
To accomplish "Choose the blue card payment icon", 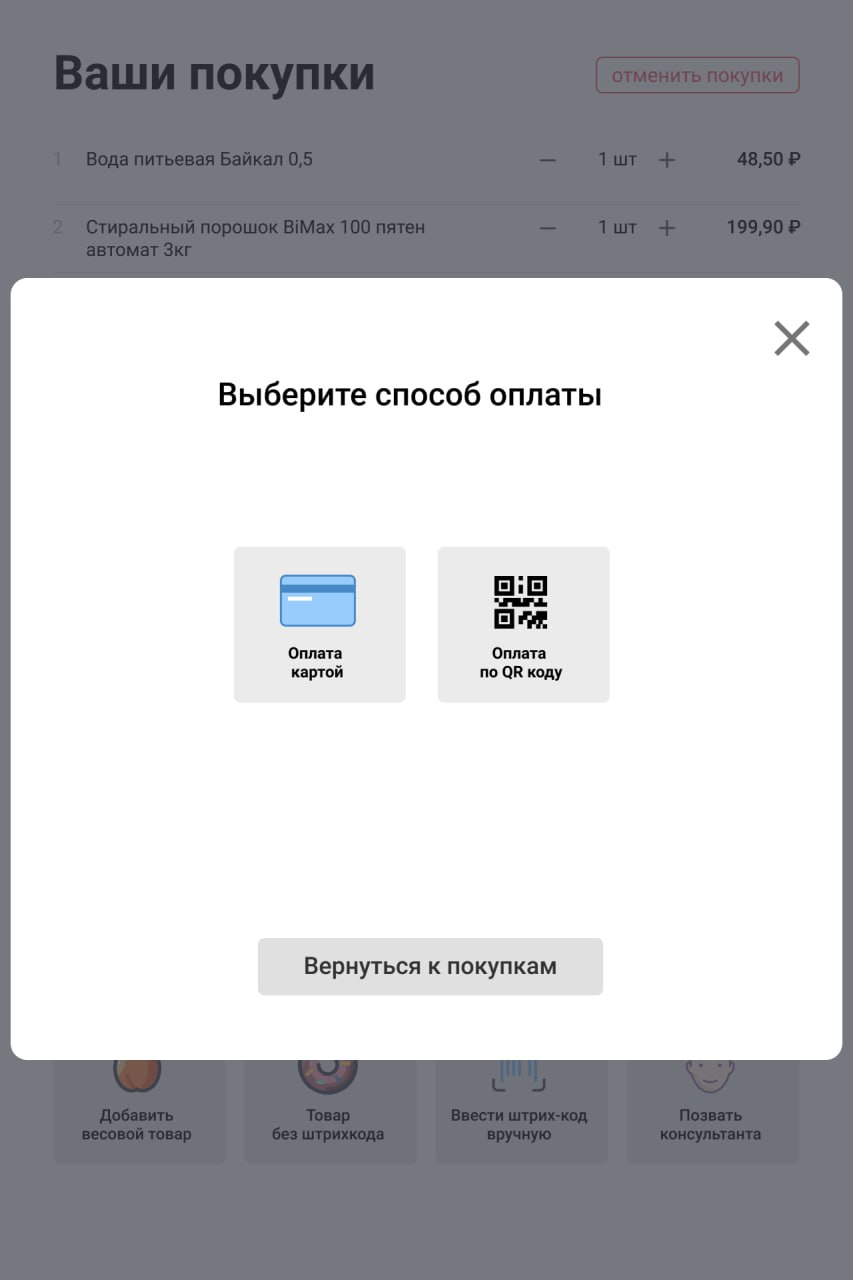I will click(x=318, y=601).
